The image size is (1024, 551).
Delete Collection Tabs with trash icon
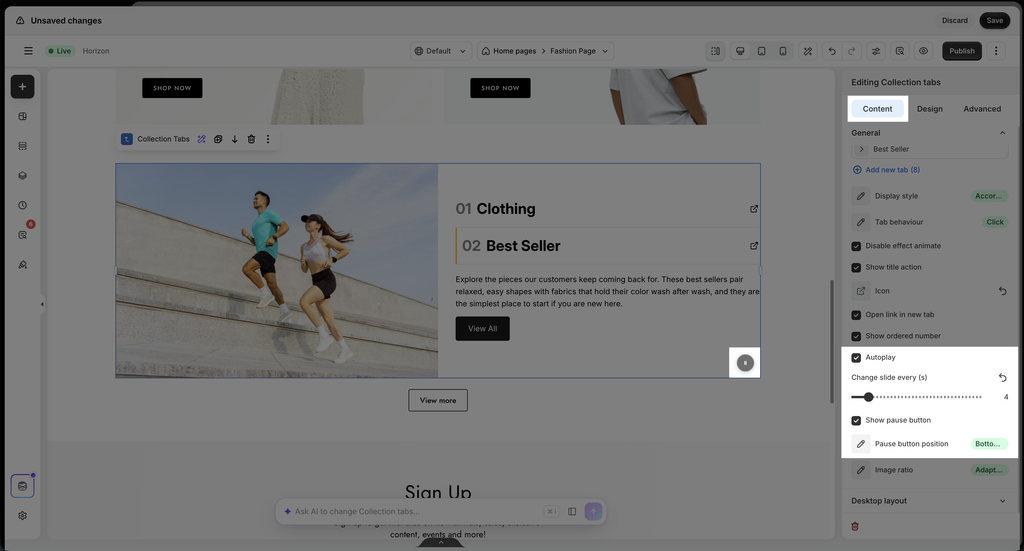[x=251, y=139]
